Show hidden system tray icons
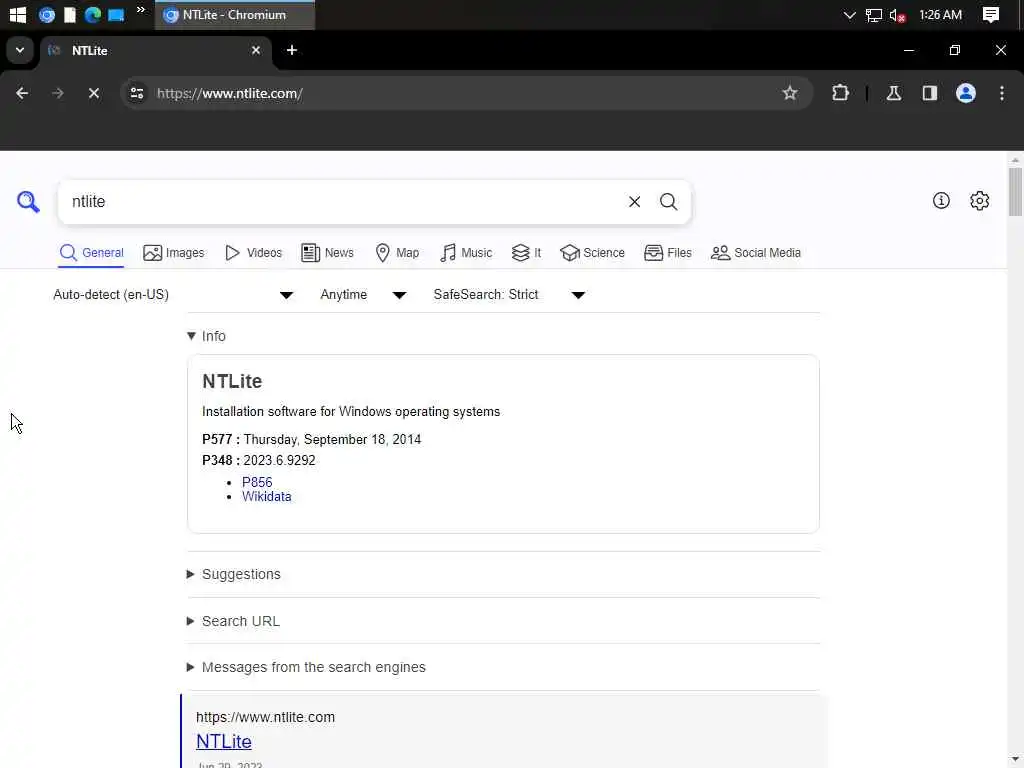This screenshot has width=1024, height=768. tap(849, 15)
